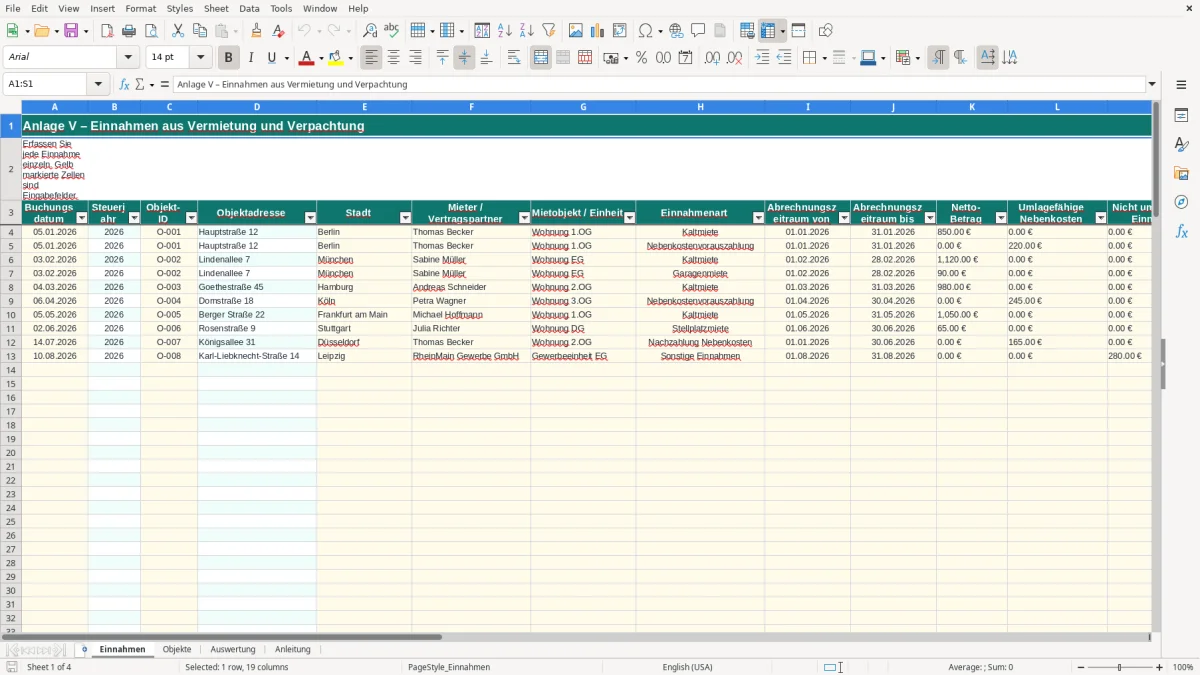Select column header F

pos(471,106)
